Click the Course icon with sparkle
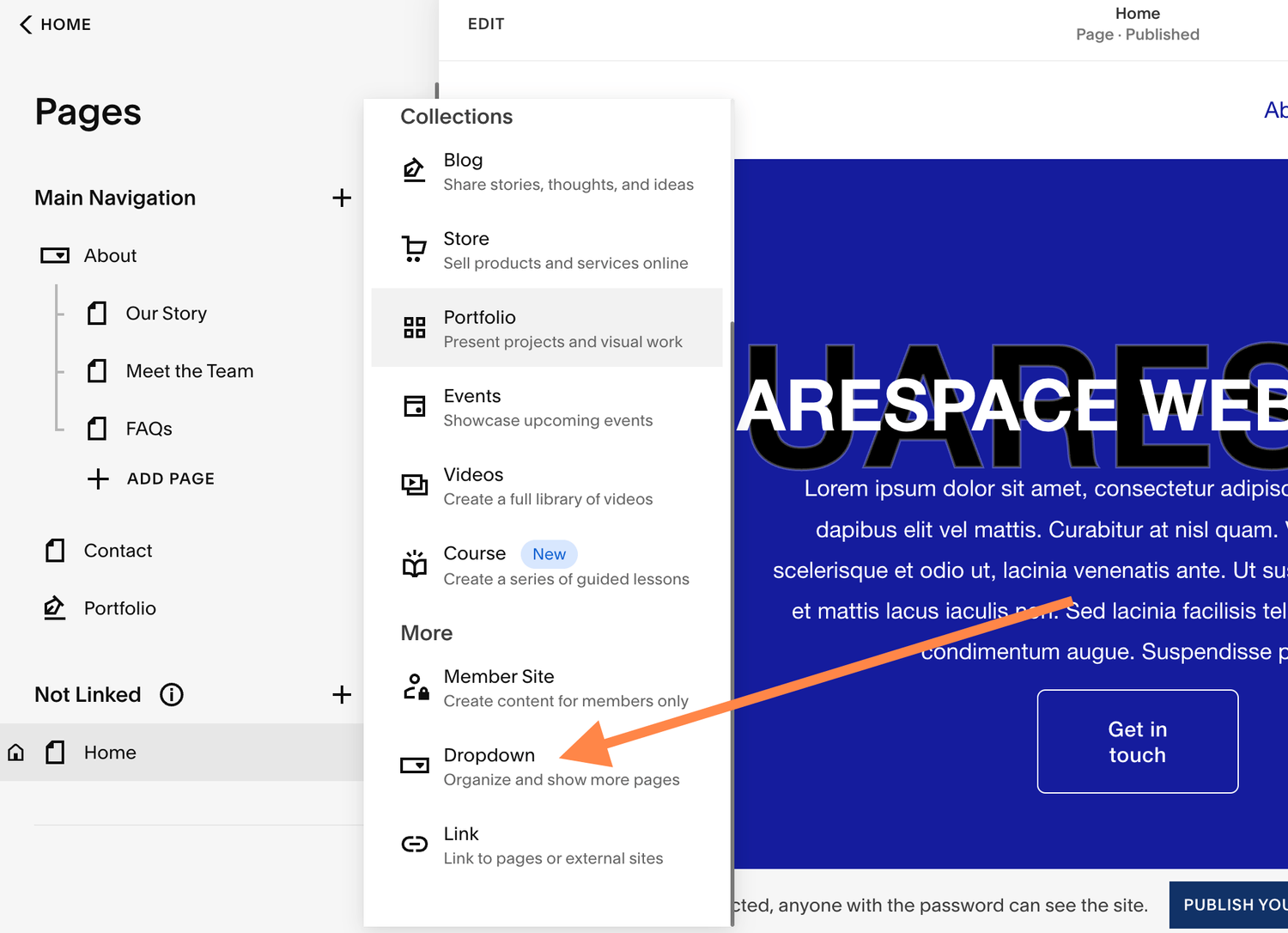The height and width of the screenshot is (933, 1288). coord(415,564)
